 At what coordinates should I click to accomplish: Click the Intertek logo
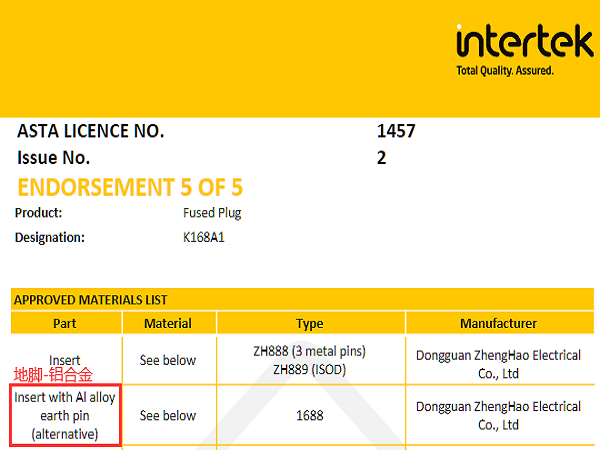tap(525, 41)
